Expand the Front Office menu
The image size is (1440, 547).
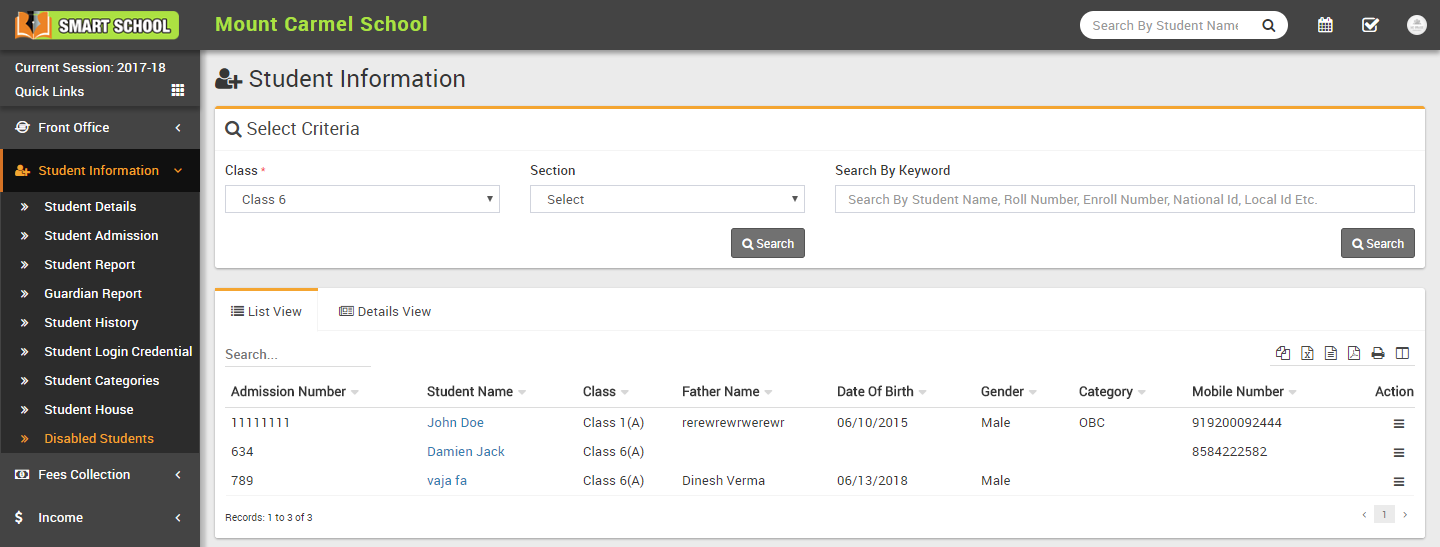(x=100, y=128)
